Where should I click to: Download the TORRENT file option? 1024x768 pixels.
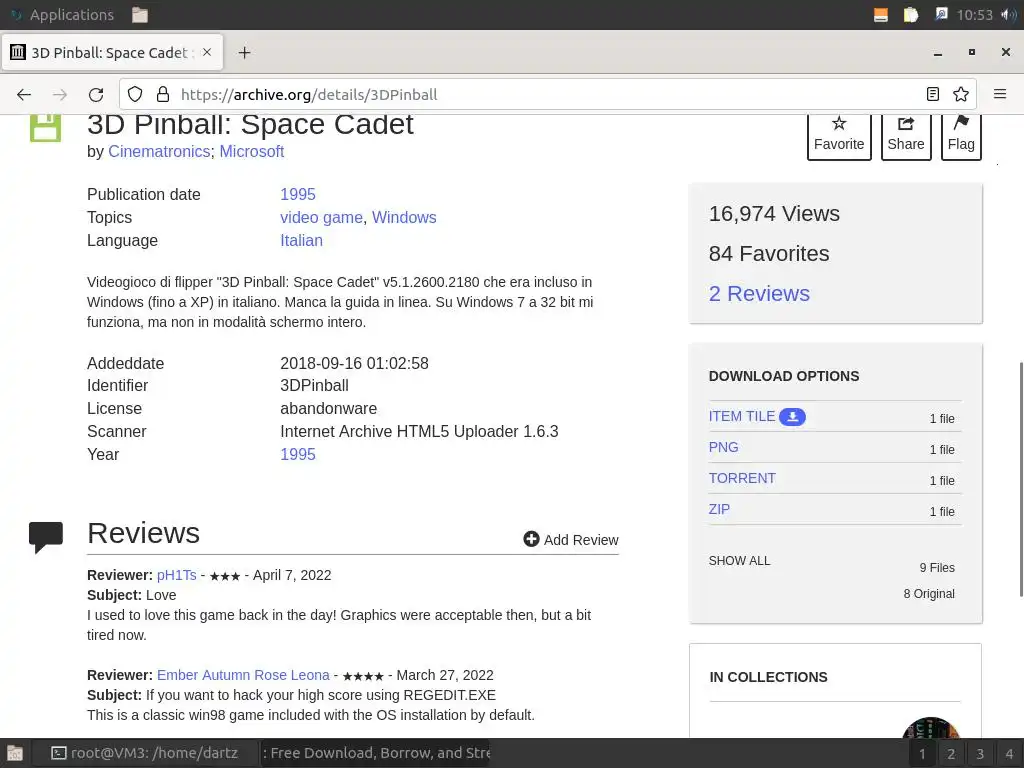coord(742,478)
